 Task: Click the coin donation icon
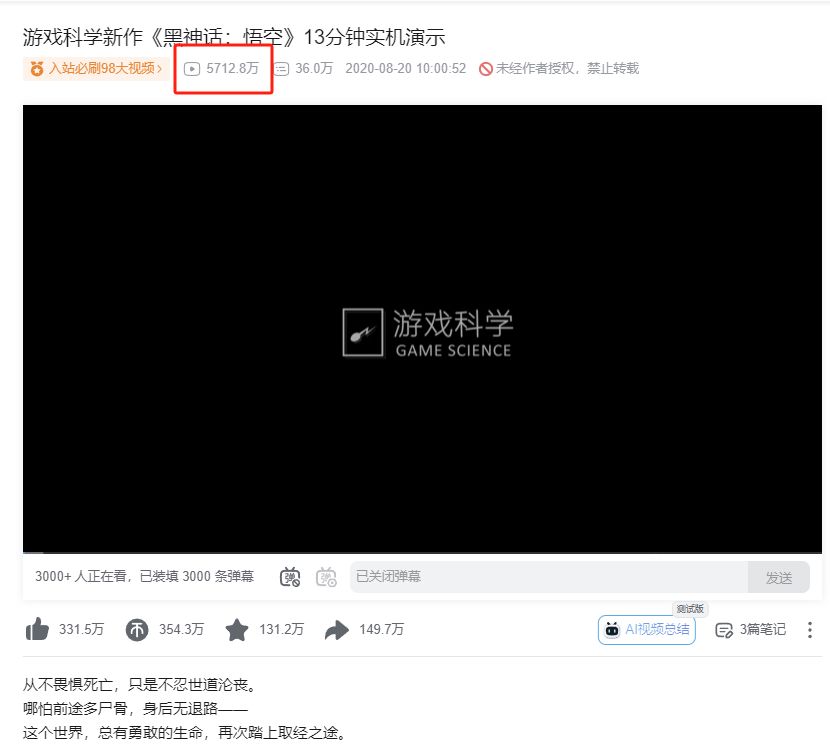137,630
